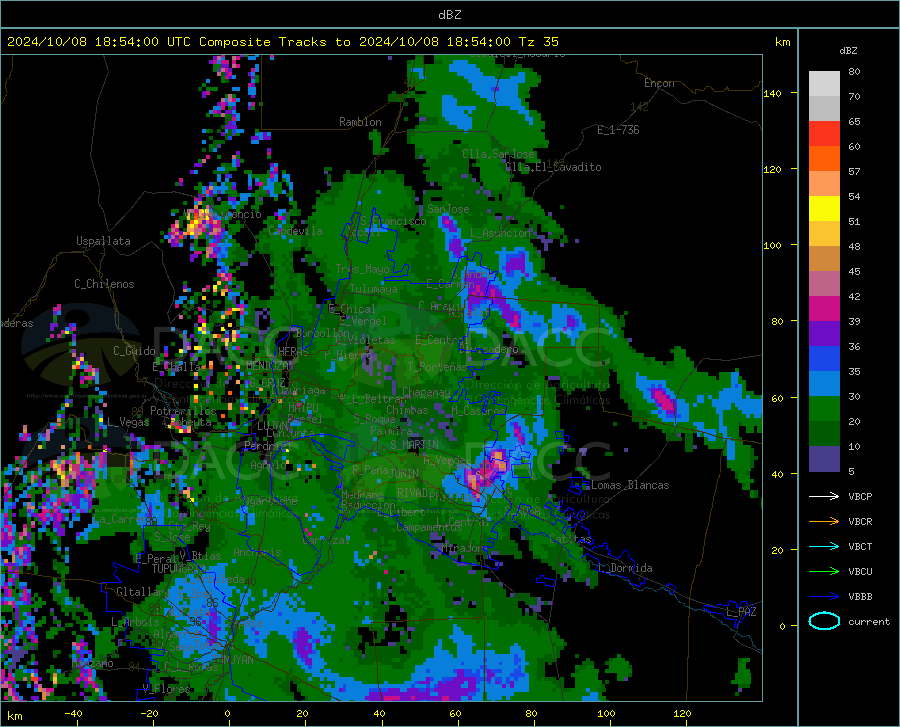Click the green VBCU arrow legend icon
The width and height of the screenshot is (900, 727).
pos(824,571)
